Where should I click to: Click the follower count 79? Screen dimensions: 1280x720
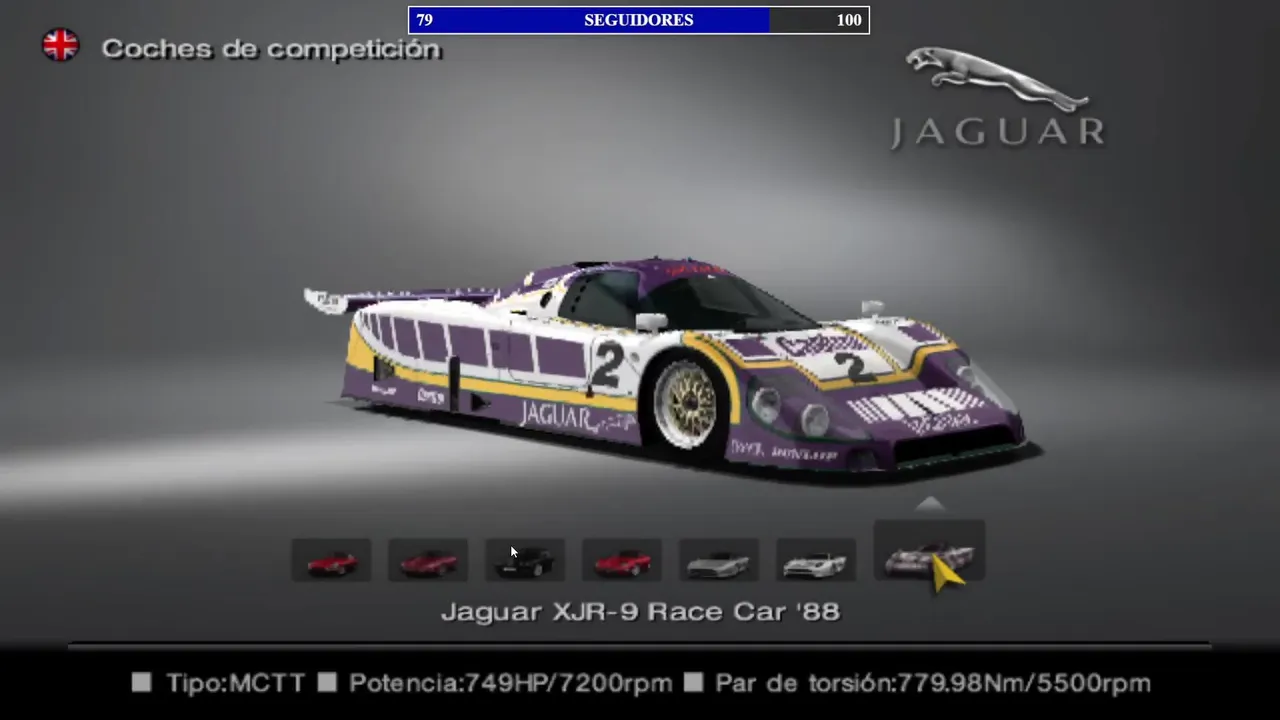pyautogui.click(x=424, y=20)
